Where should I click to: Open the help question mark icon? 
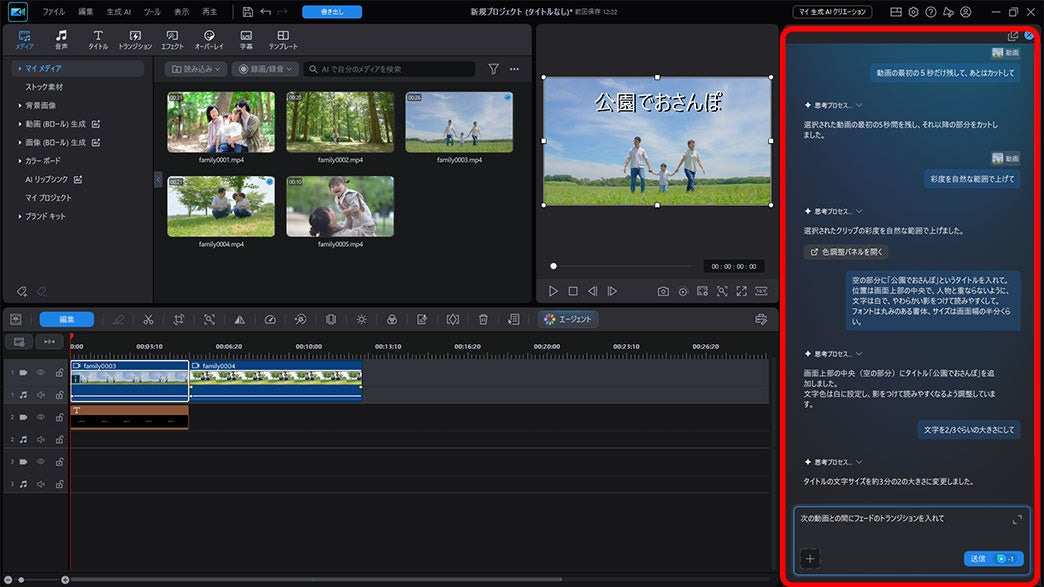click(930, 12)
